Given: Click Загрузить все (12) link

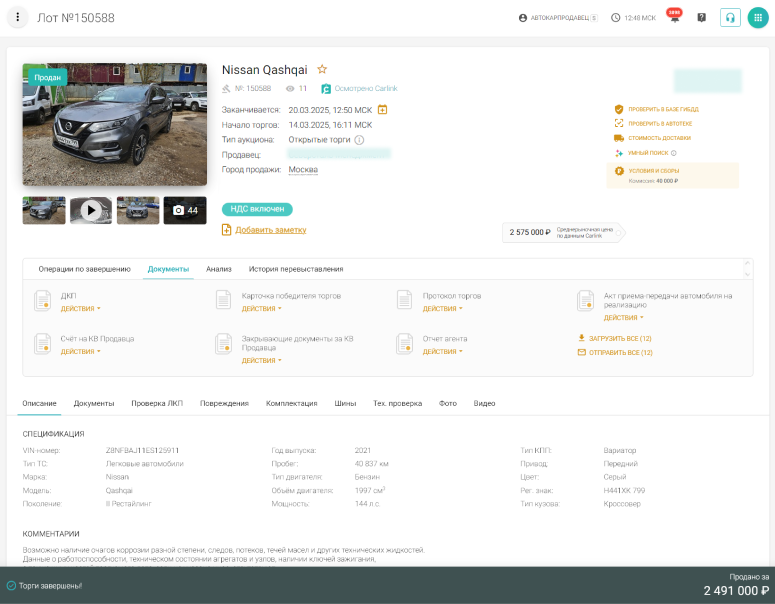Looking at the screenshot, I should click(x=620, y=338).
